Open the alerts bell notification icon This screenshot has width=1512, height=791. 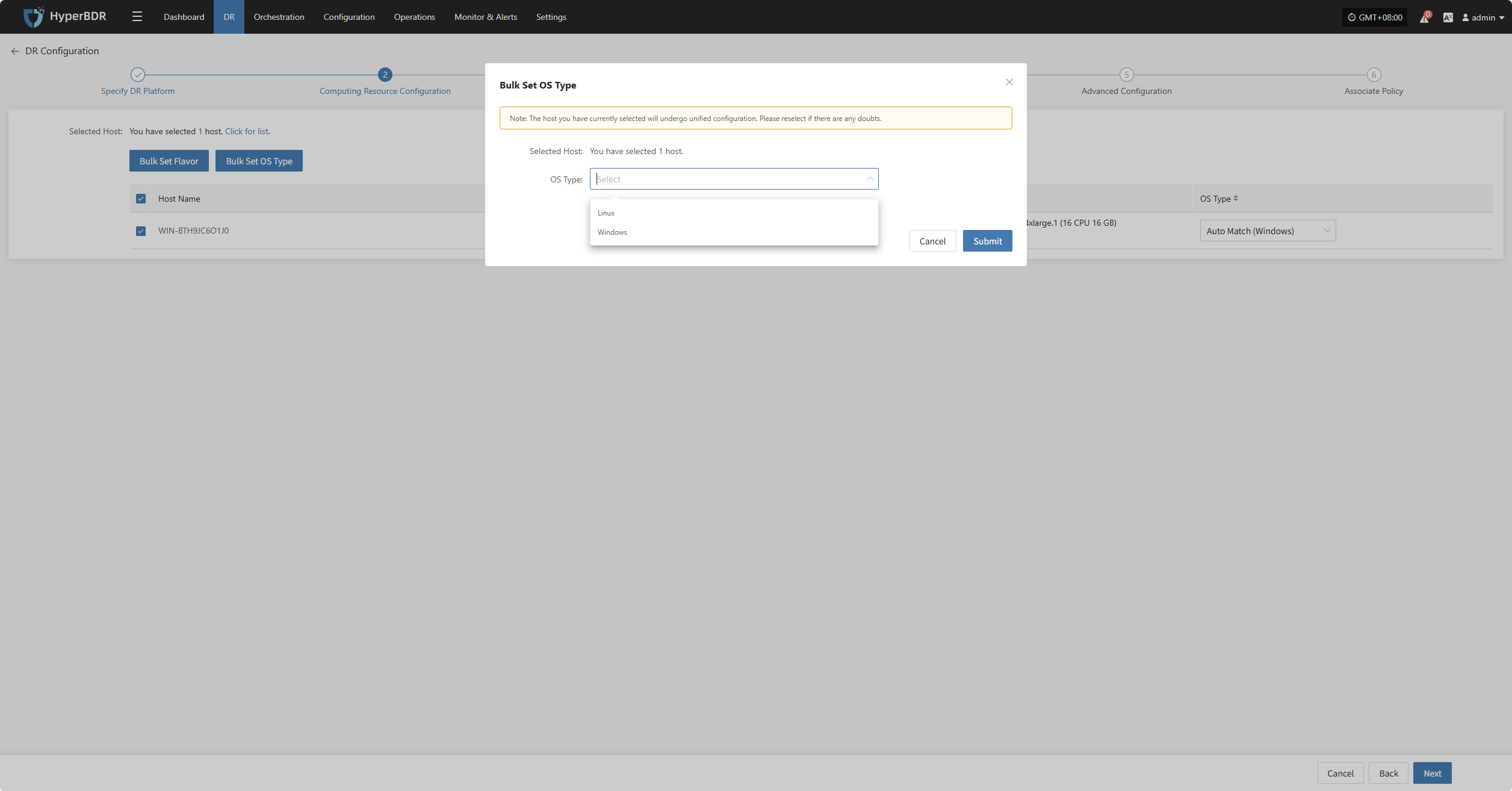point(1424,17)
